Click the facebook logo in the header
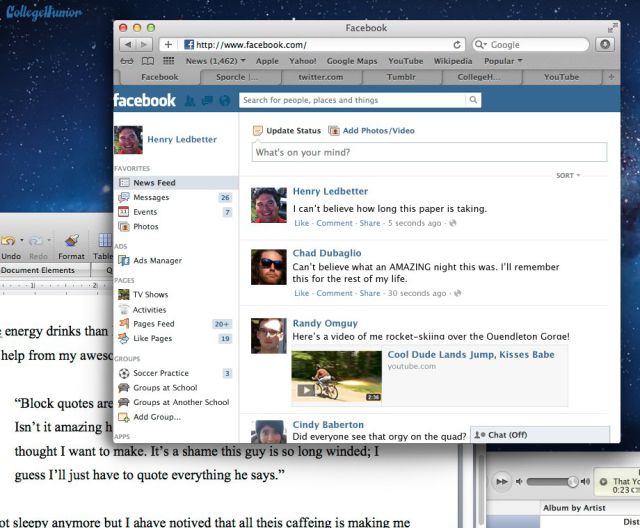 144,100
